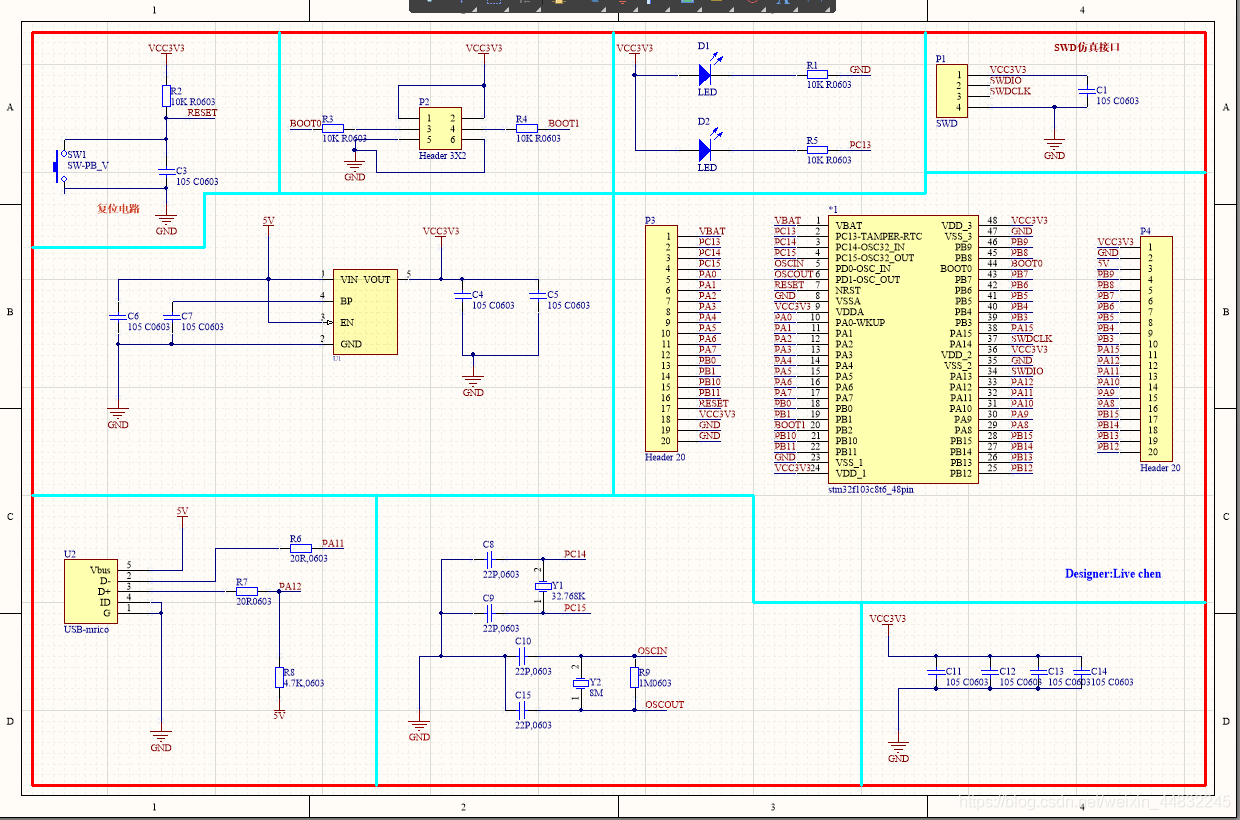Click the PC14-OSC32_IN pin name

(x=870, y=247)
